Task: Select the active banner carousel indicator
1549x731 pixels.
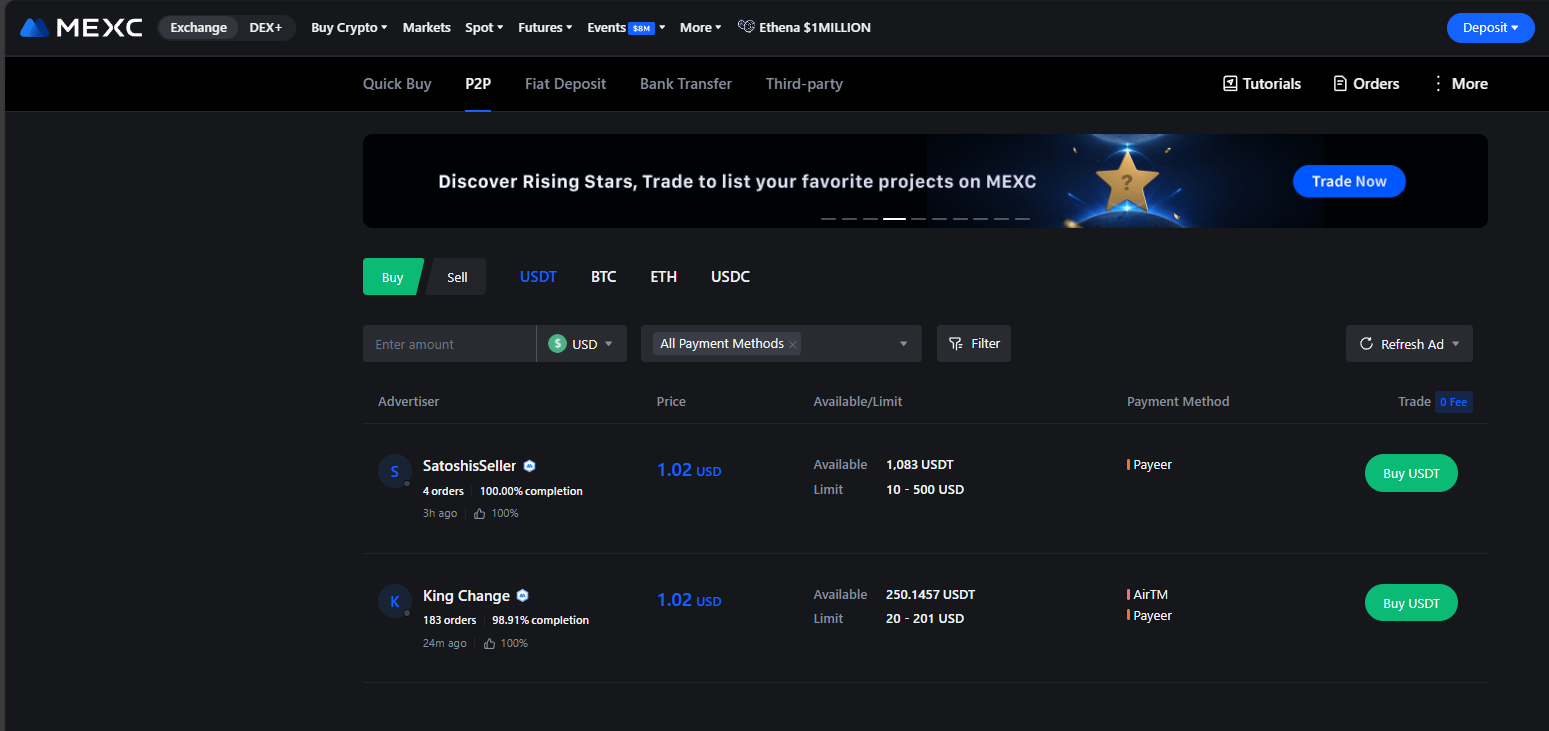Action: (894, 218)
